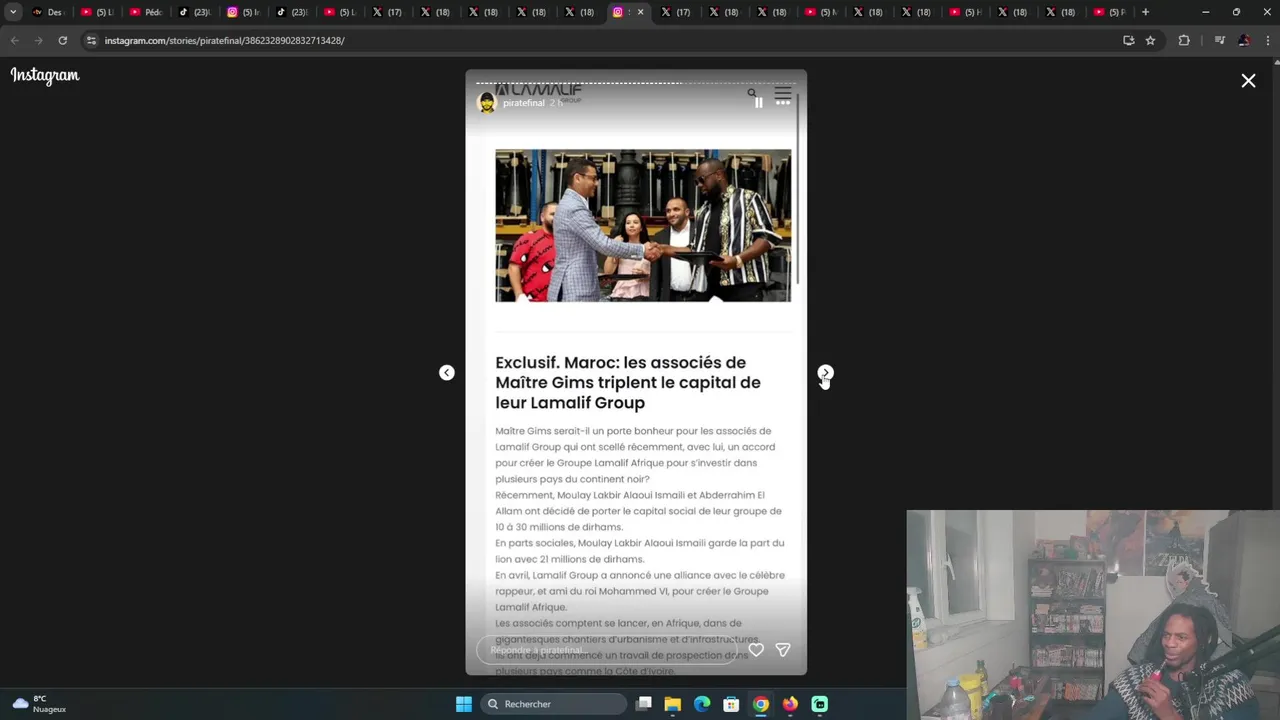Screen dimensions: 1280x720
Task: Open Chrome three-dot menu
Action: click(x=1266, y=40)
